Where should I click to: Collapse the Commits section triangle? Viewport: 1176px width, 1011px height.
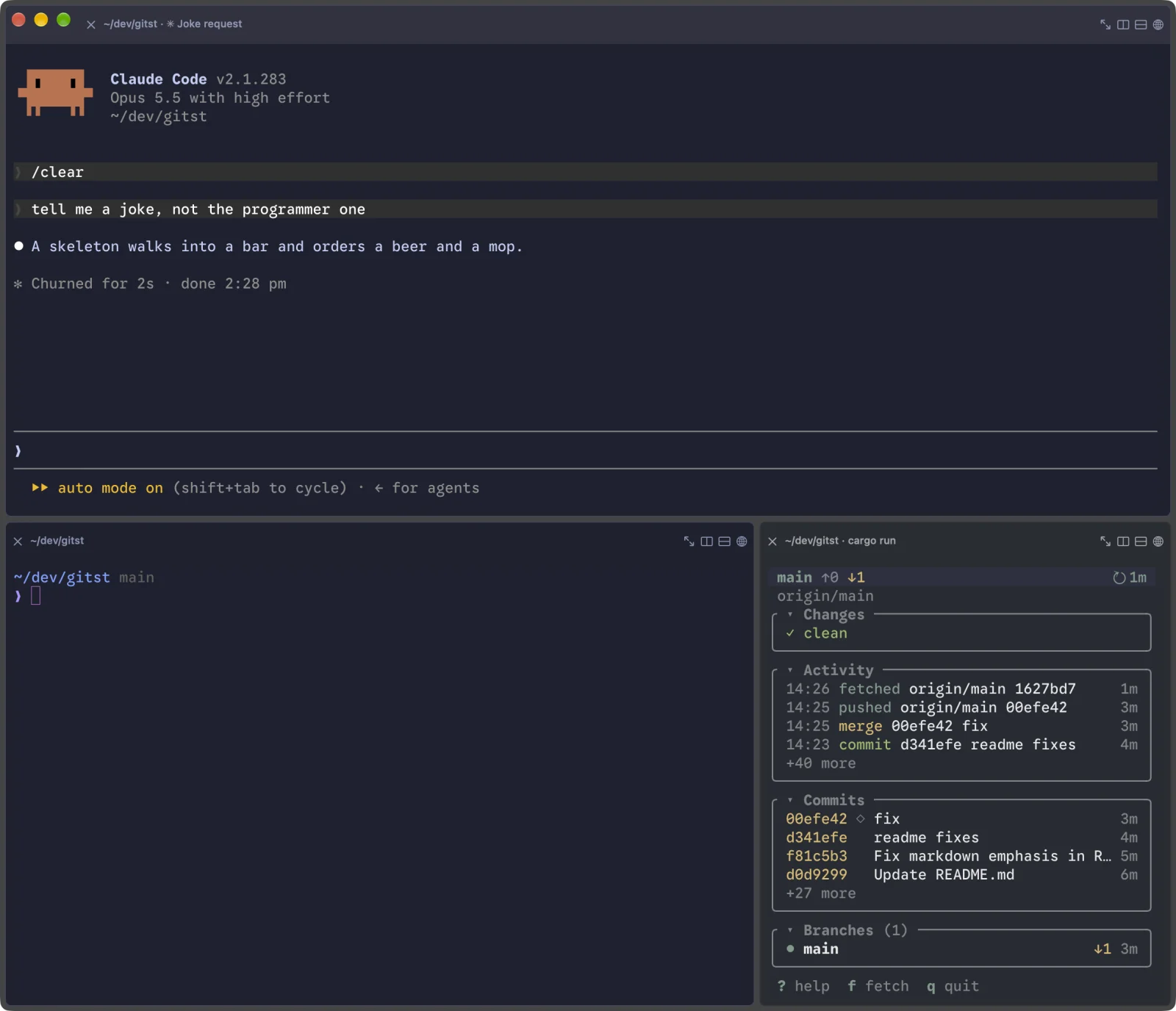coord(790,800)
